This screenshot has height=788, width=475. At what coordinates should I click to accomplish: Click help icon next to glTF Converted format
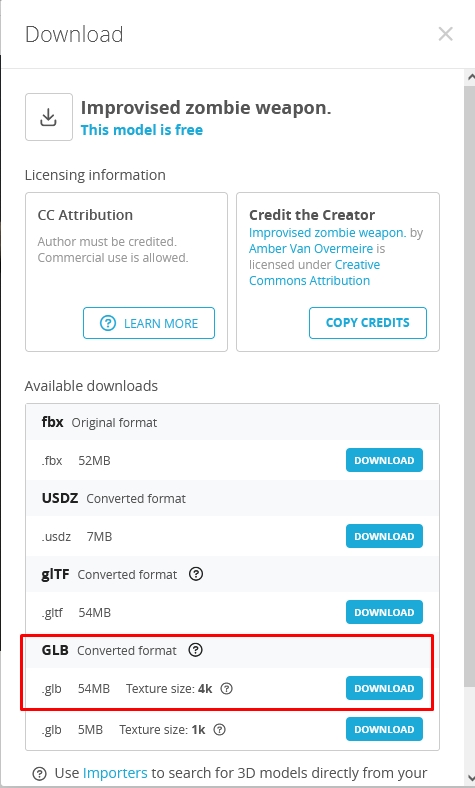click(x=196, y=574)
